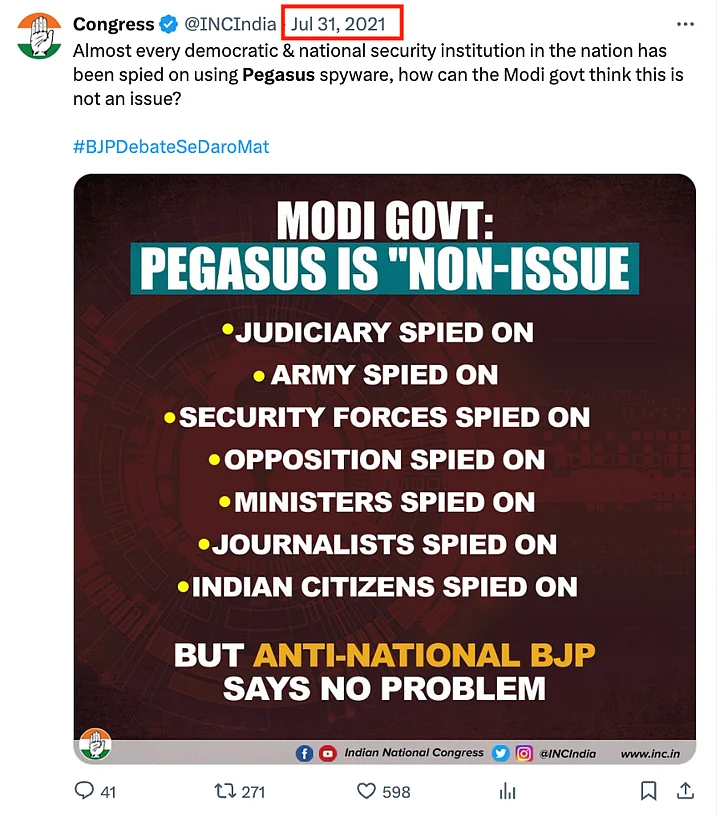The height and width of the screenshot is (817, 720).
Task: Click the blue verified badge
Action: [x=170, y=24]
